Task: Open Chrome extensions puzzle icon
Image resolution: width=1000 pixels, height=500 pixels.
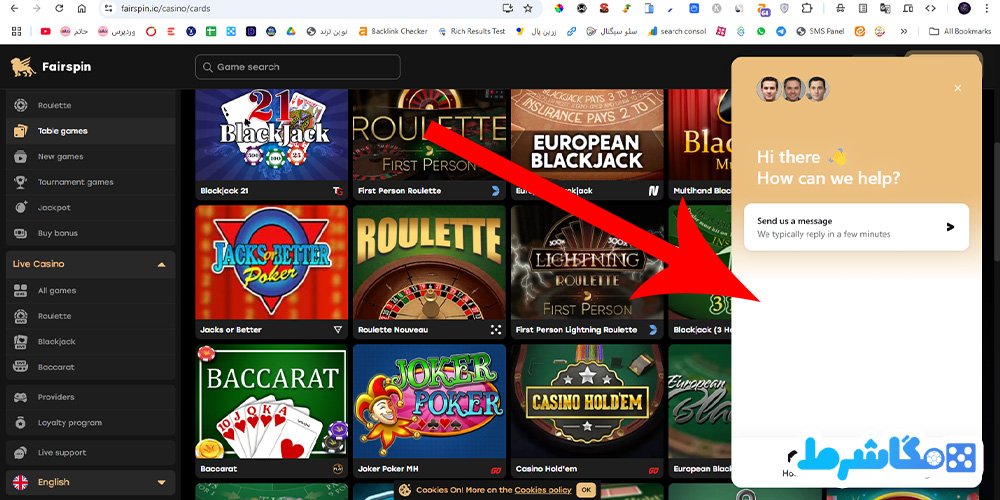Action: pyautogui.click(x=807, y=8)
